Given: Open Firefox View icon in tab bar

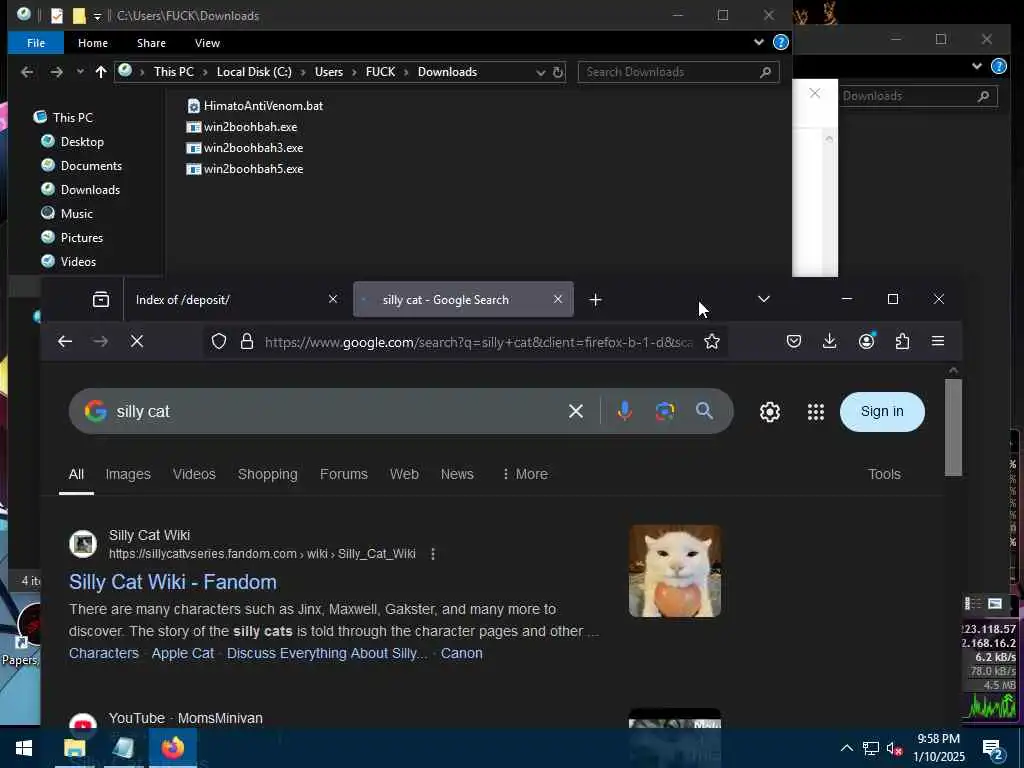Looking at the screenshot, I should (x=101, y=300).
